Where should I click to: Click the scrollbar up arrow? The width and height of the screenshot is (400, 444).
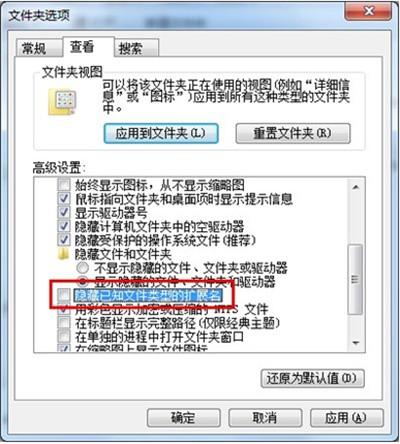coord(356,187)
